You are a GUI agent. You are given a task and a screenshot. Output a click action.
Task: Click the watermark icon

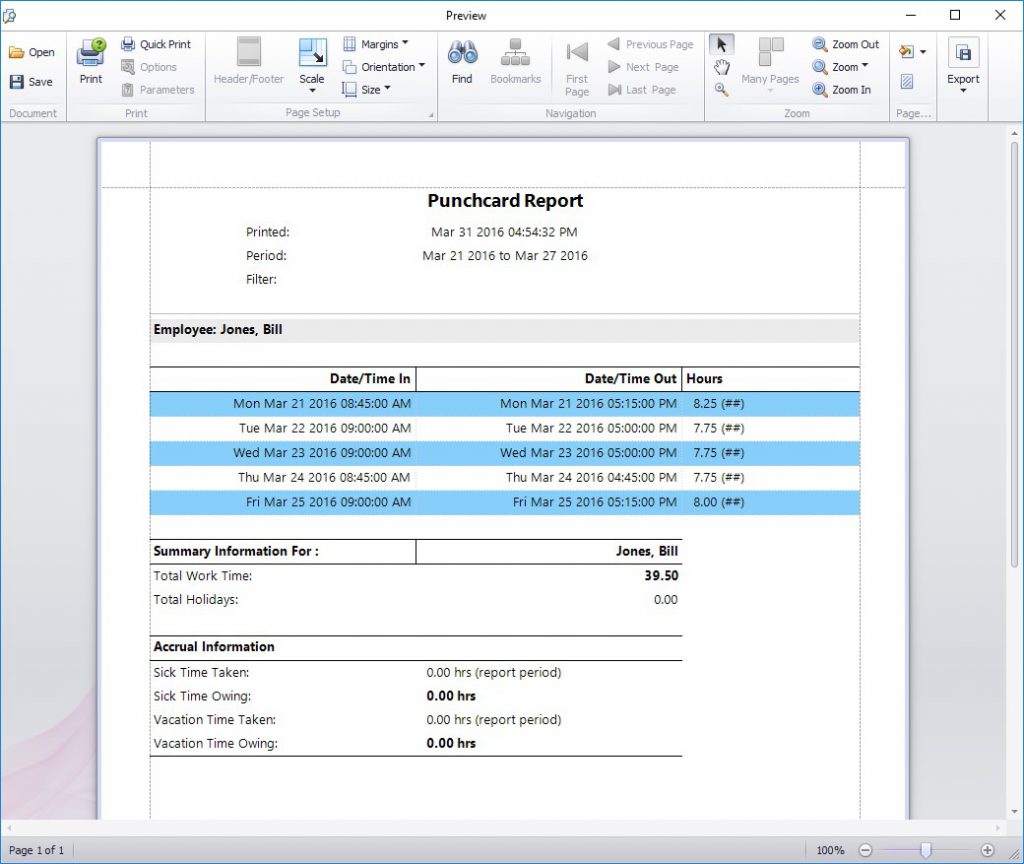click(x=907, y=82)
